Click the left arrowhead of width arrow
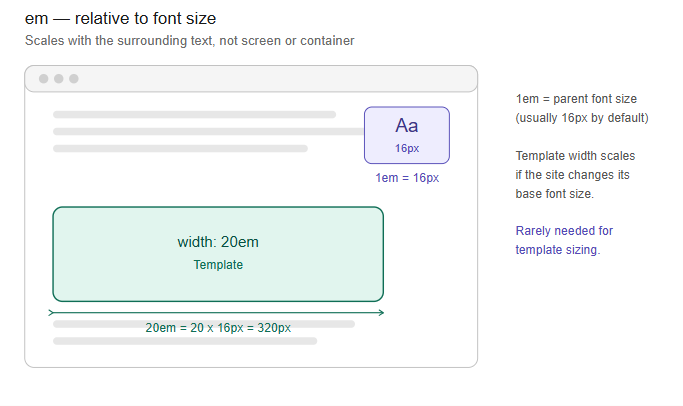Screen dimensions: 683x406 pos(51,313)
